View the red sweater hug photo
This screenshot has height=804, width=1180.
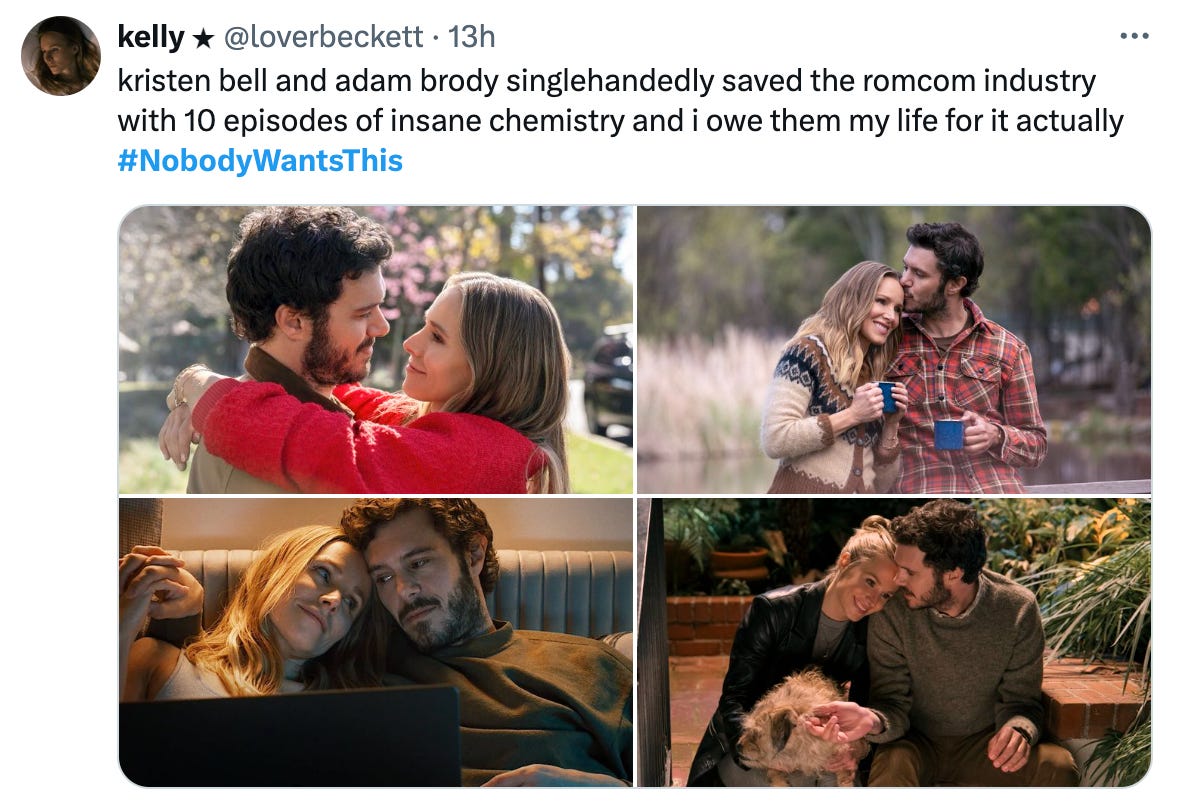point(376,350)
